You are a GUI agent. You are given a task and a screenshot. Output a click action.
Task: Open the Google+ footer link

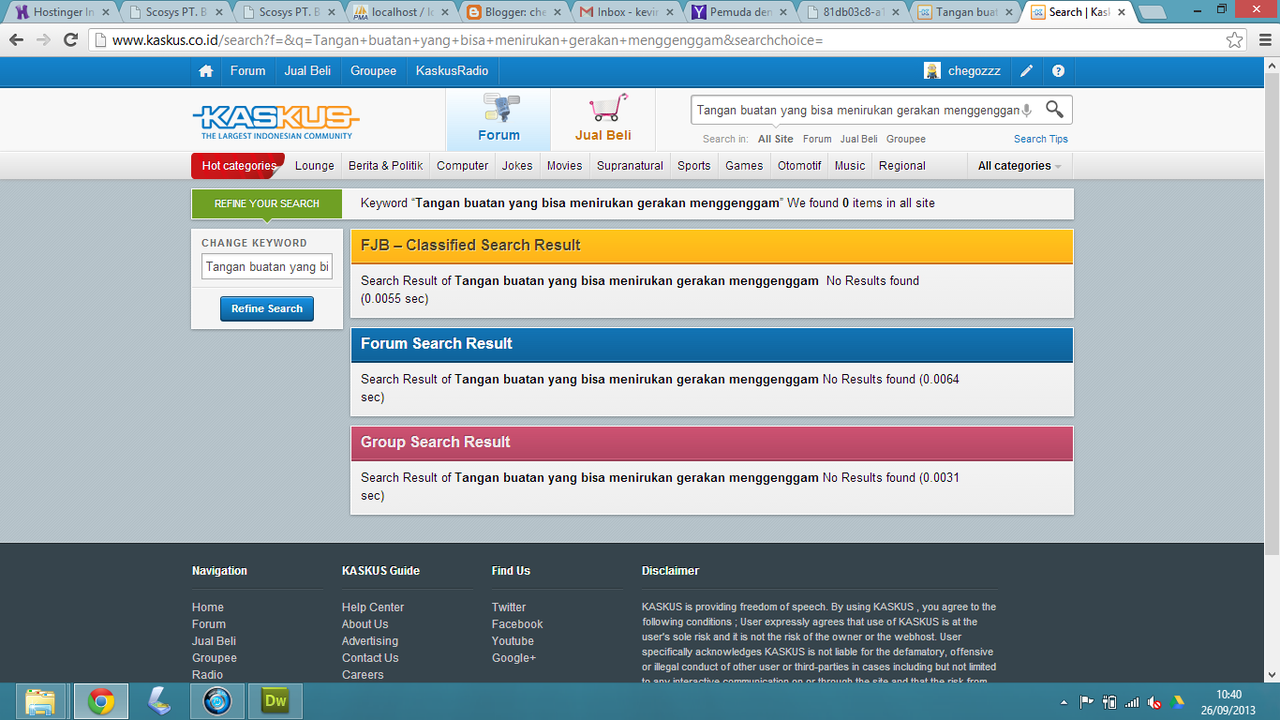point(514,658)
